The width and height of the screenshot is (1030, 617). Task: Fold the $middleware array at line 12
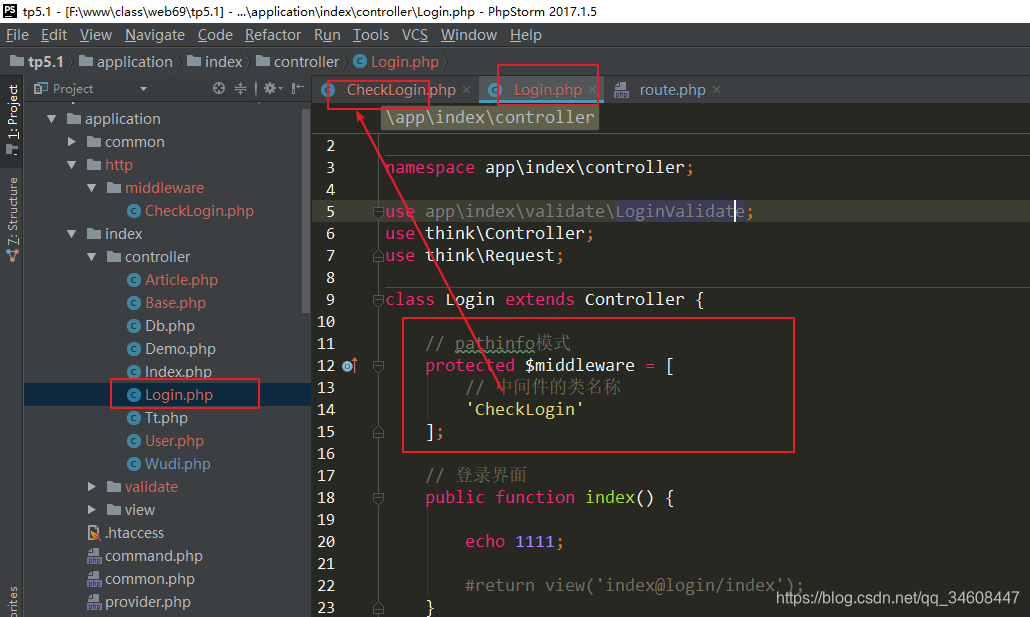pyautogui.click(x=378, y=365)
